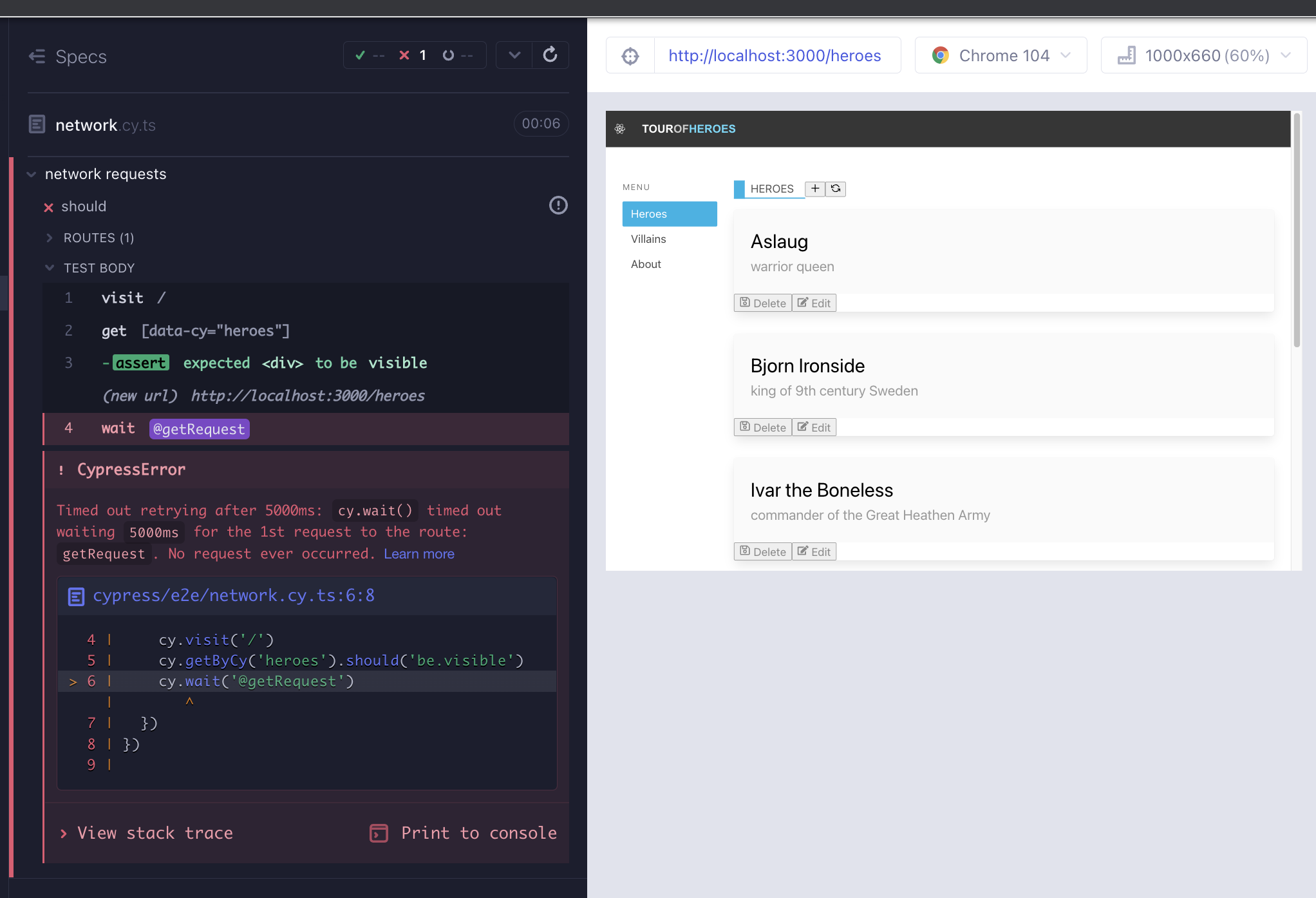Screen dimensions: 1316x898
Task: Open the 1000x660 viewport size dropdown
Action: click(1203, 55)
